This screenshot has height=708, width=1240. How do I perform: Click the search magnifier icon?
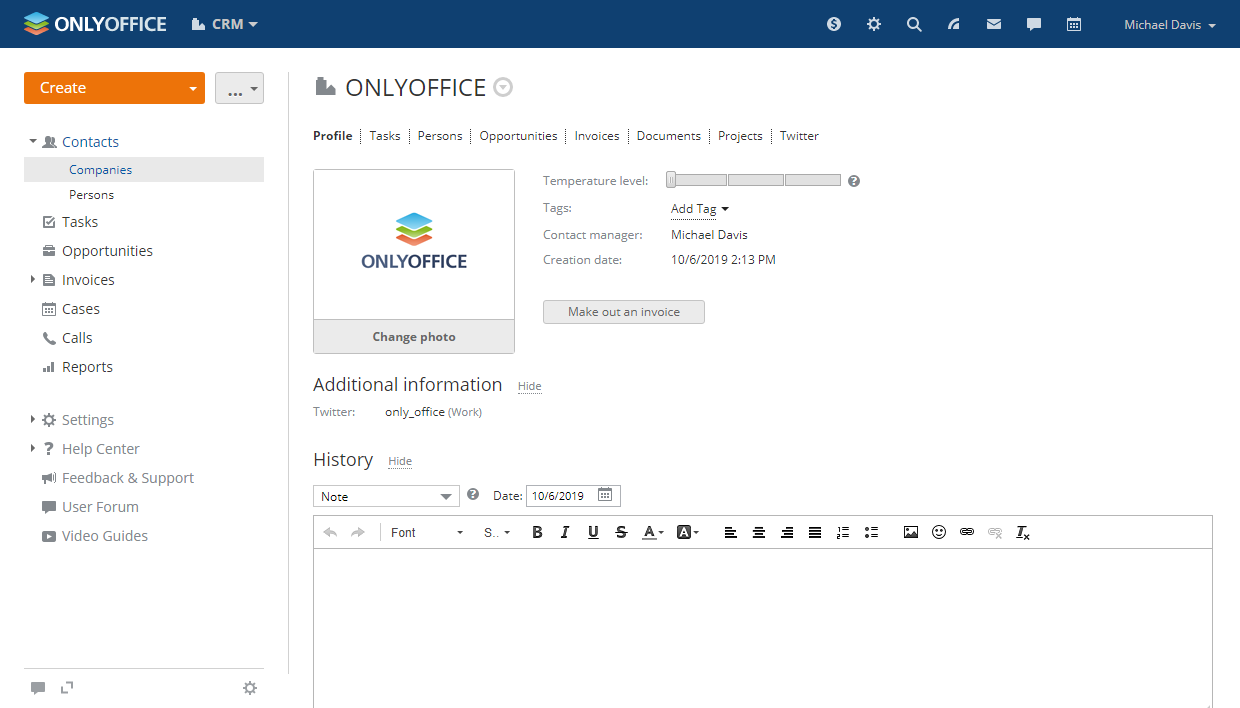pos(914,24)
